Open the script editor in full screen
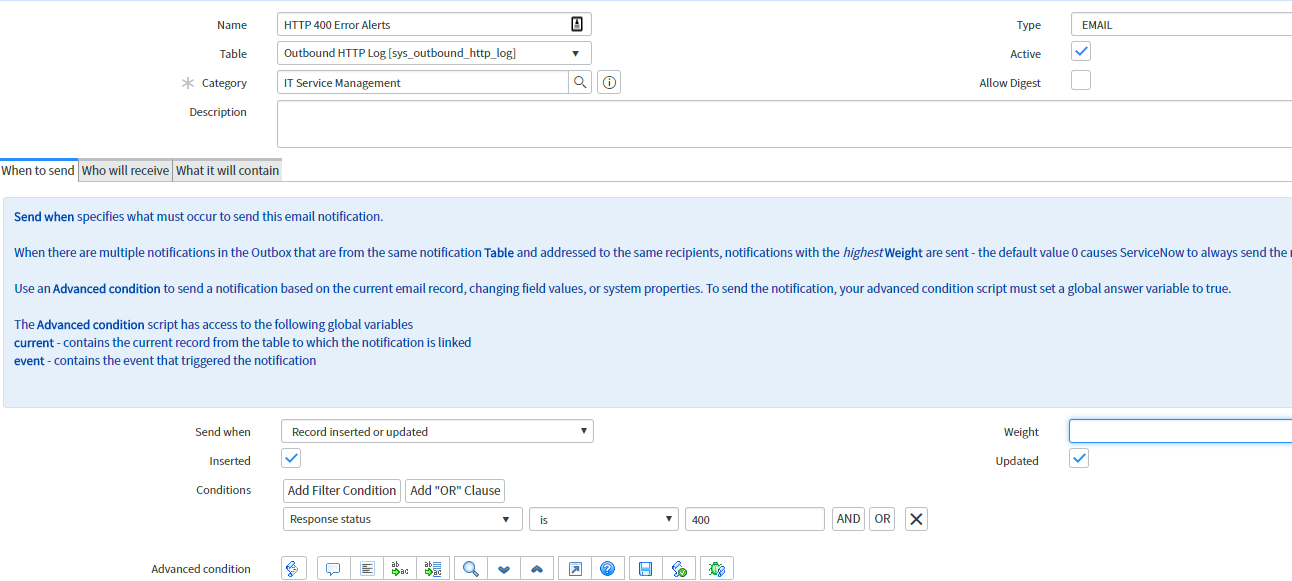Screen dimensions: 1292x581 click(x=573, y=568)
